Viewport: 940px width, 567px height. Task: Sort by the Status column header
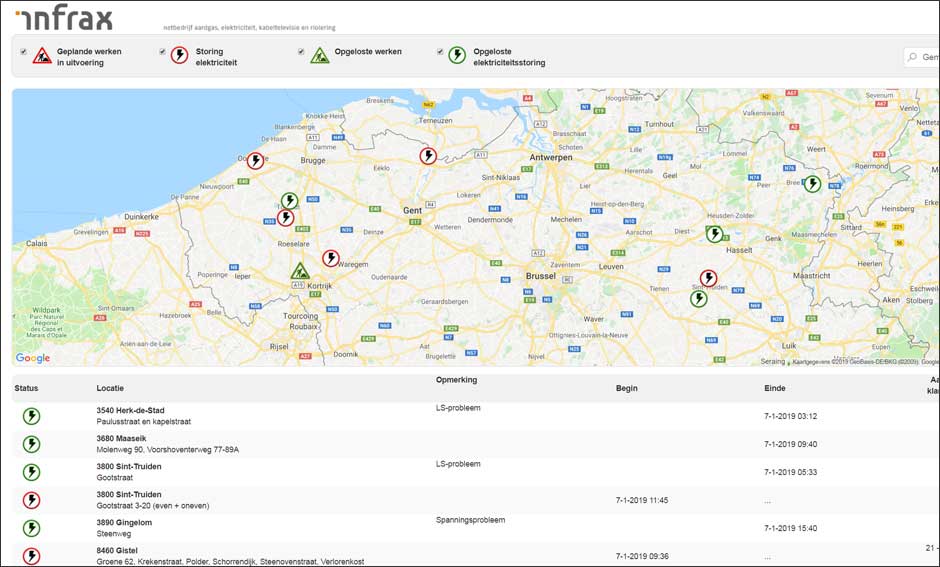point(26,388)
